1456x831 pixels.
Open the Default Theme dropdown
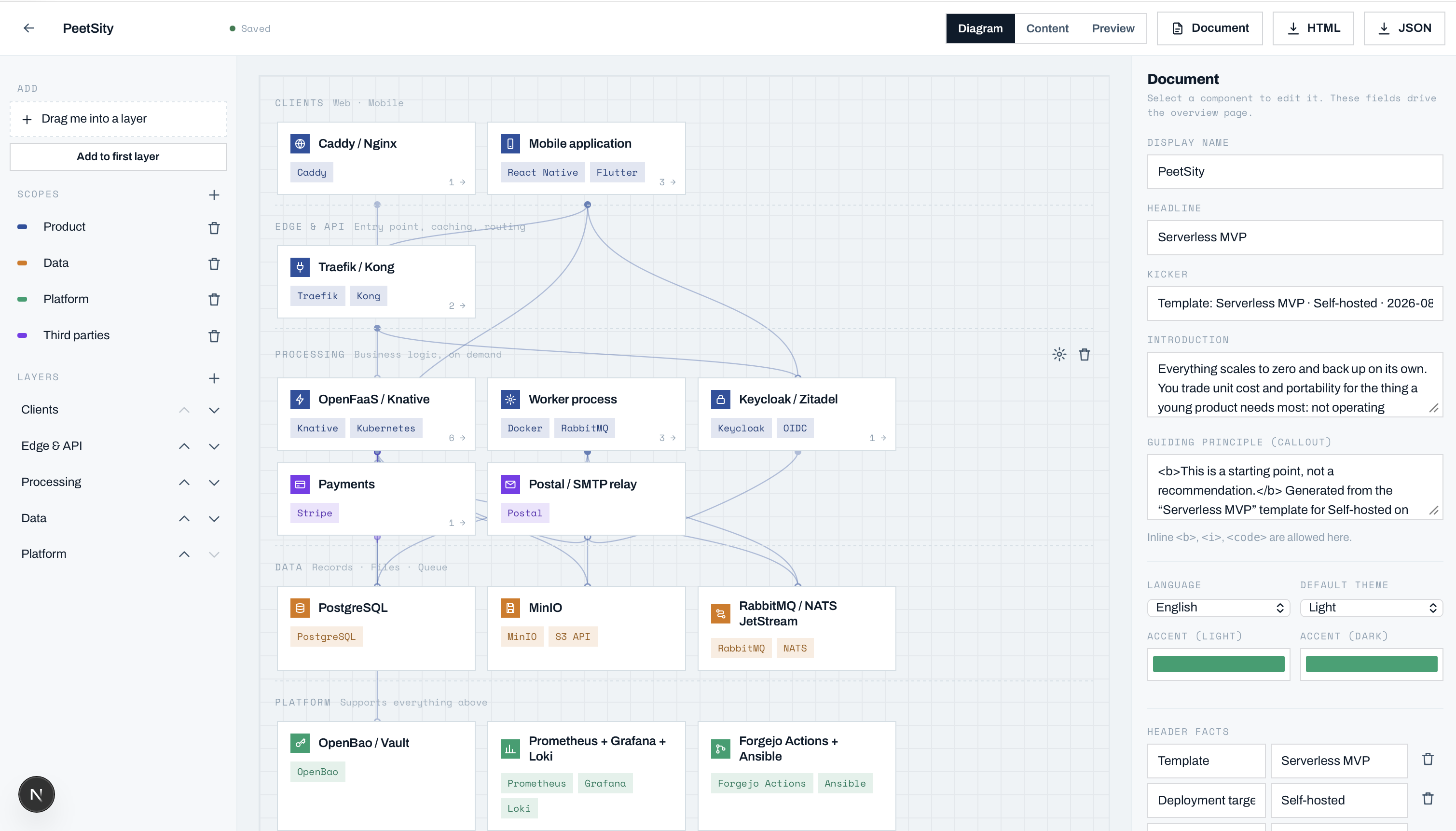(x=1371, y=607)
